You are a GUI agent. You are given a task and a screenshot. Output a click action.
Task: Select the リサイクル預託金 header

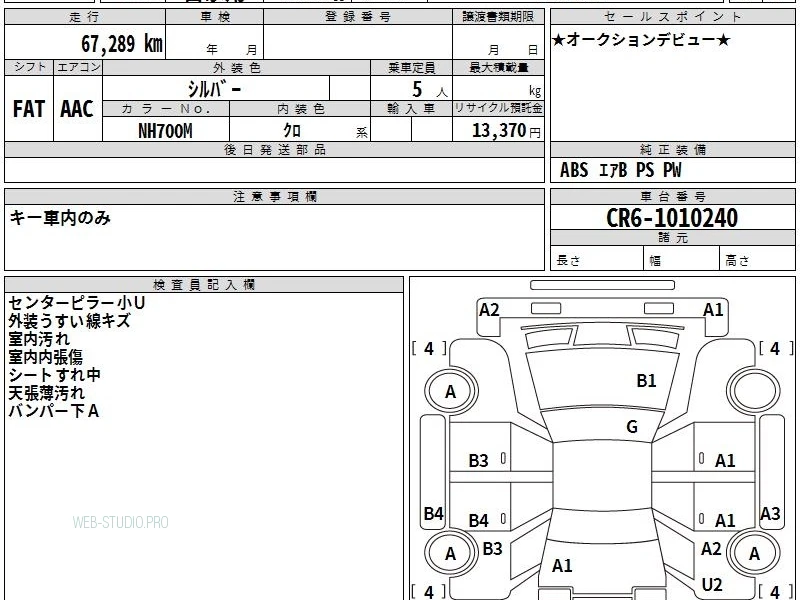[498, 109]
